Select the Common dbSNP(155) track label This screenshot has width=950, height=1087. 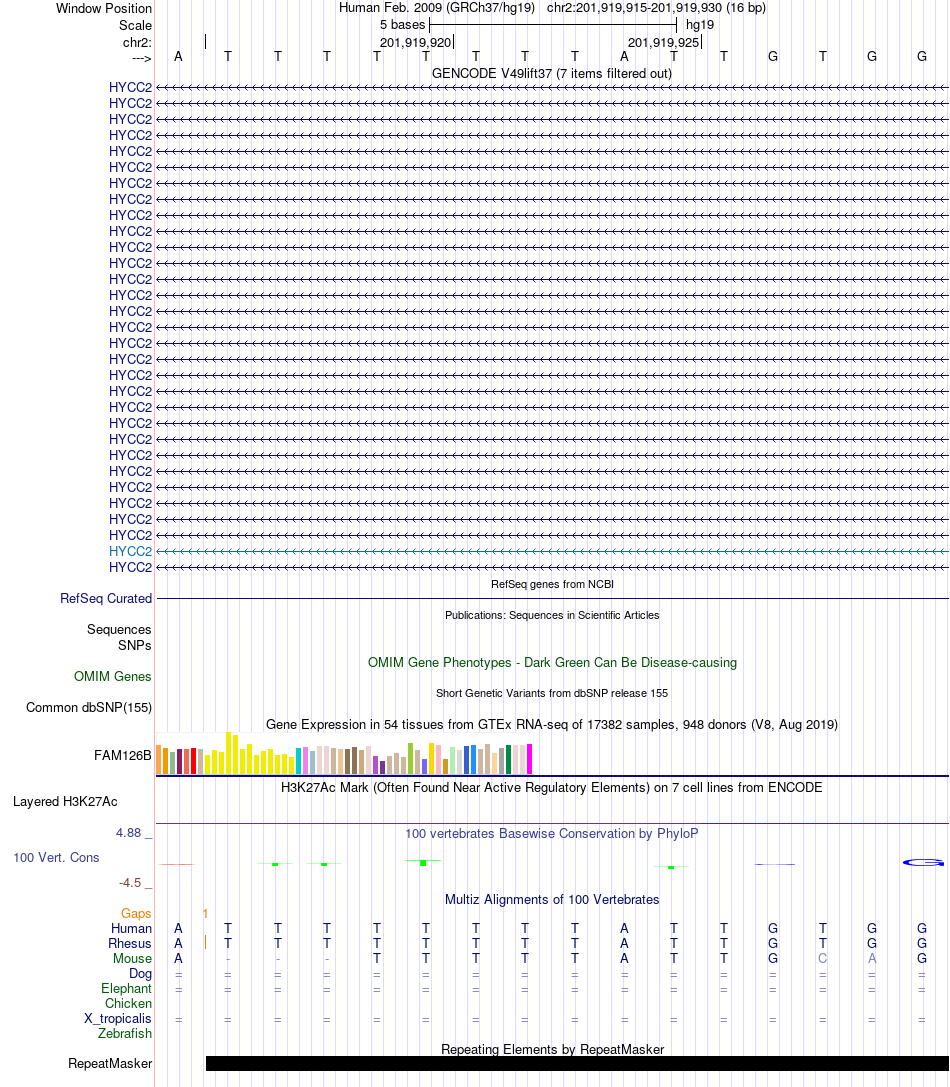pos(89,707)
